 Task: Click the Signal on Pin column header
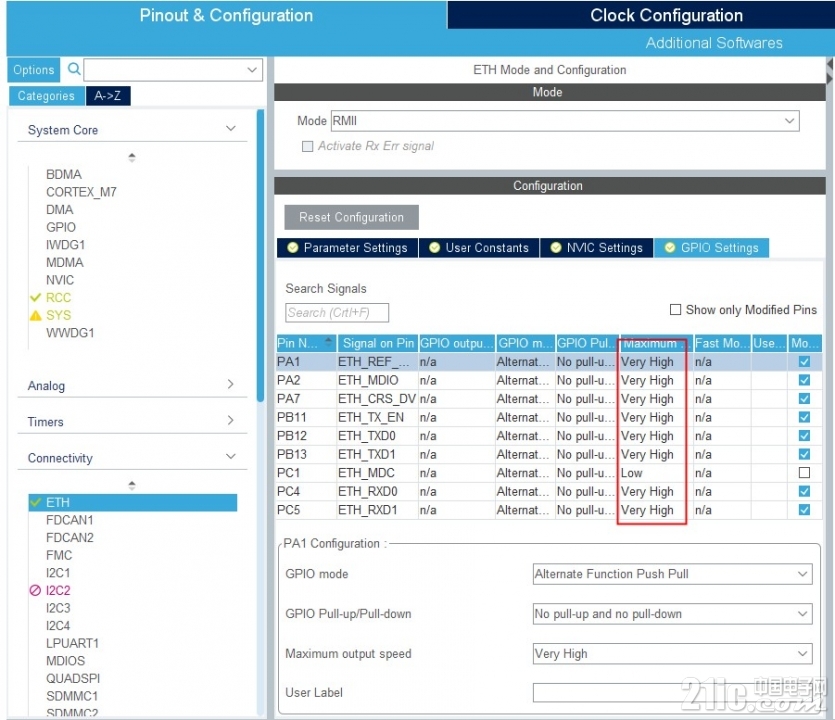click(377, 343)
